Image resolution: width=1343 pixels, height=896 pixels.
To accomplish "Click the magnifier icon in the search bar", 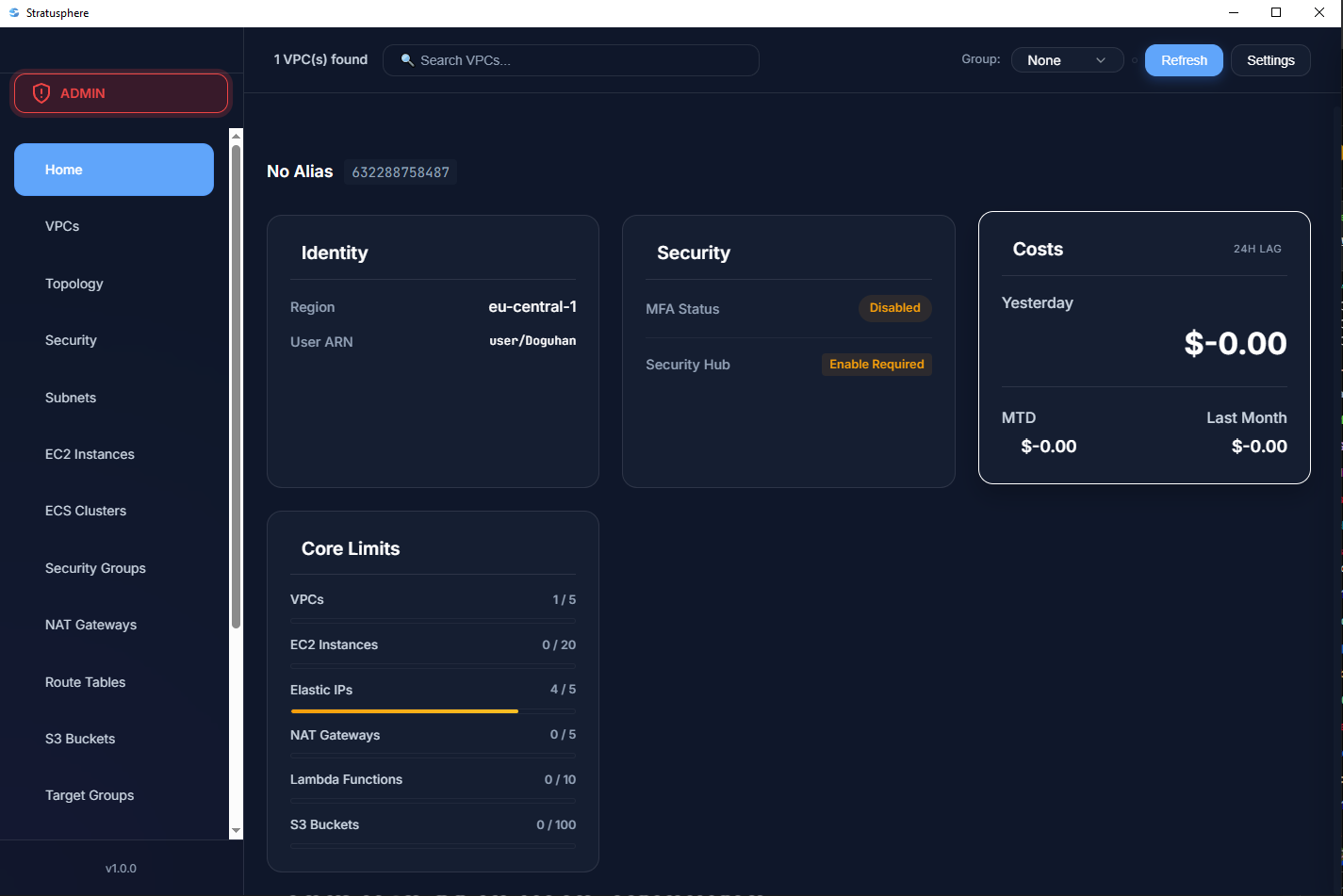I will [406, 59].
